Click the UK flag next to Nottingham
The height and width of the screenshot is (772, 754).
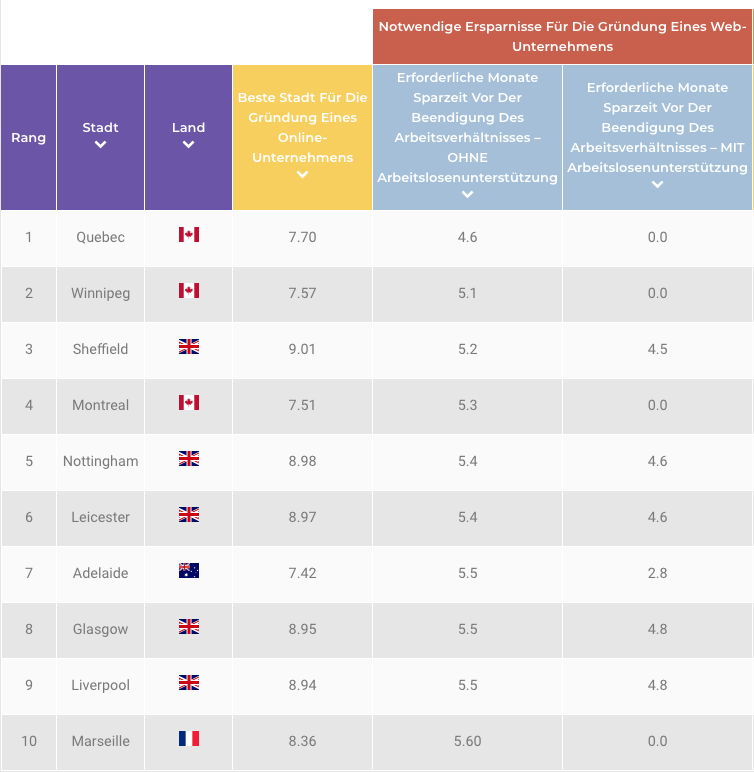point(188,459)
